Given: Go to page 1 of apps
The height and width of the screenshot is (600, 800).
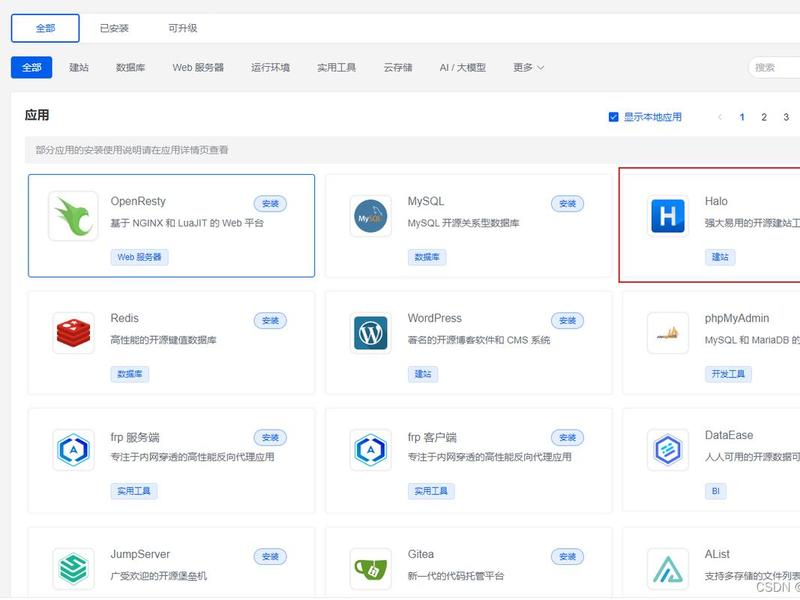Looking at the screenshot, I should [x=742, y=117].
